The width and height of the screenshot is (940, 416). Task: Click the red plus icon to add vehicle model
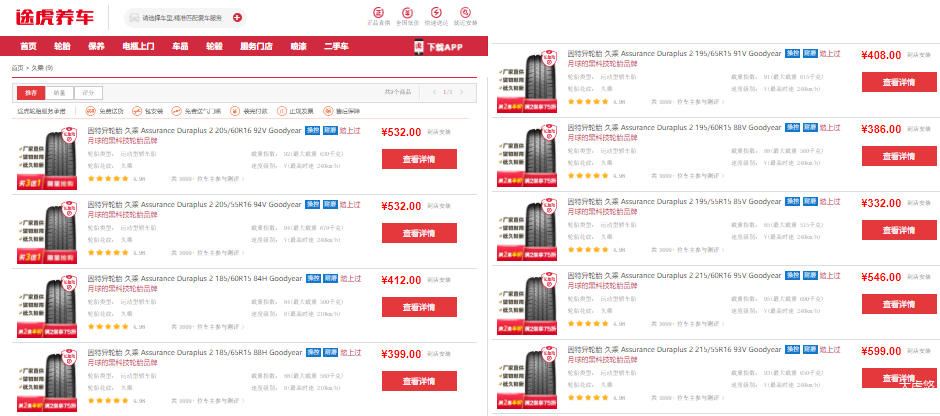click(236, 18)
